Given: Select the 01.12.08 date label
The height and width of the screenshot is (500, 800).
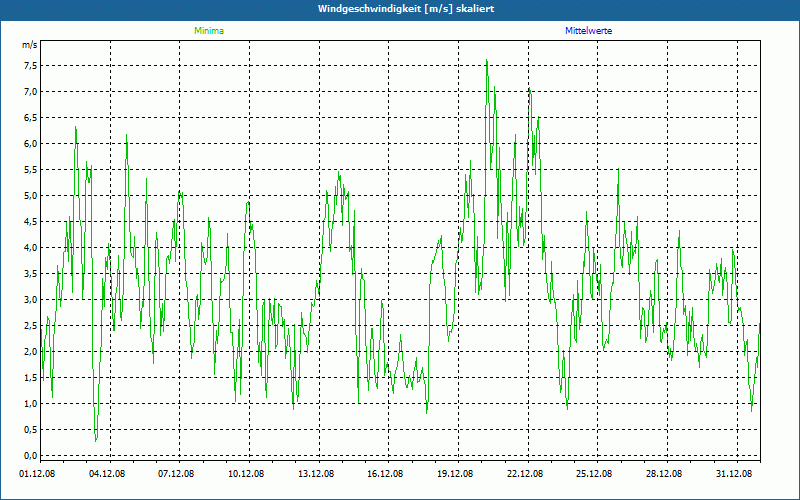Looking at the screenshot, I should [x=38, y=475].
